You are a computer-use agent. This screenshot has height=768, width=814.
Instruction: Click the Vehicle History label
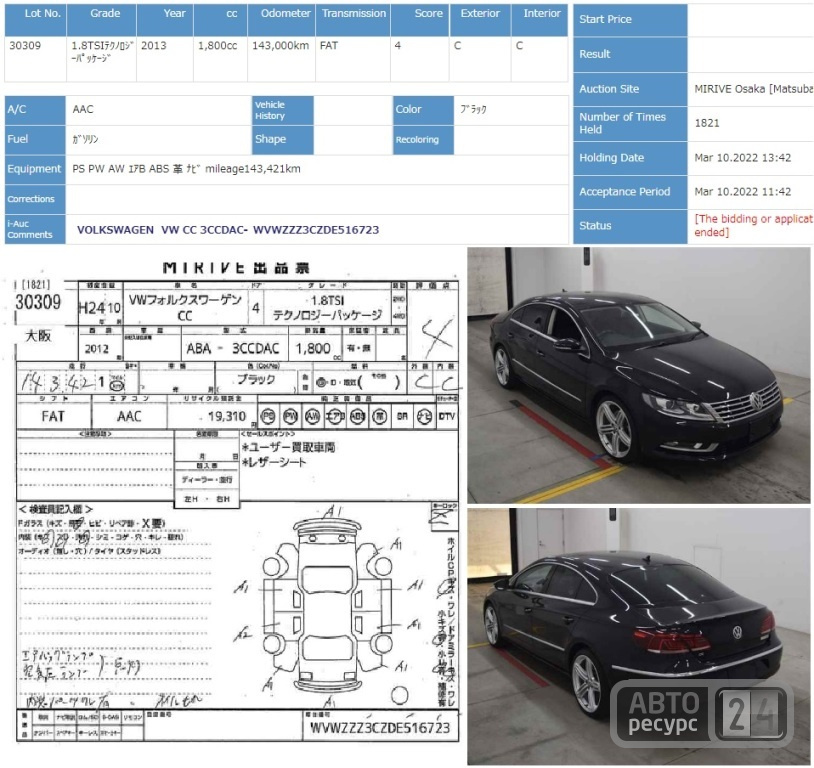(x=283, y=110)
